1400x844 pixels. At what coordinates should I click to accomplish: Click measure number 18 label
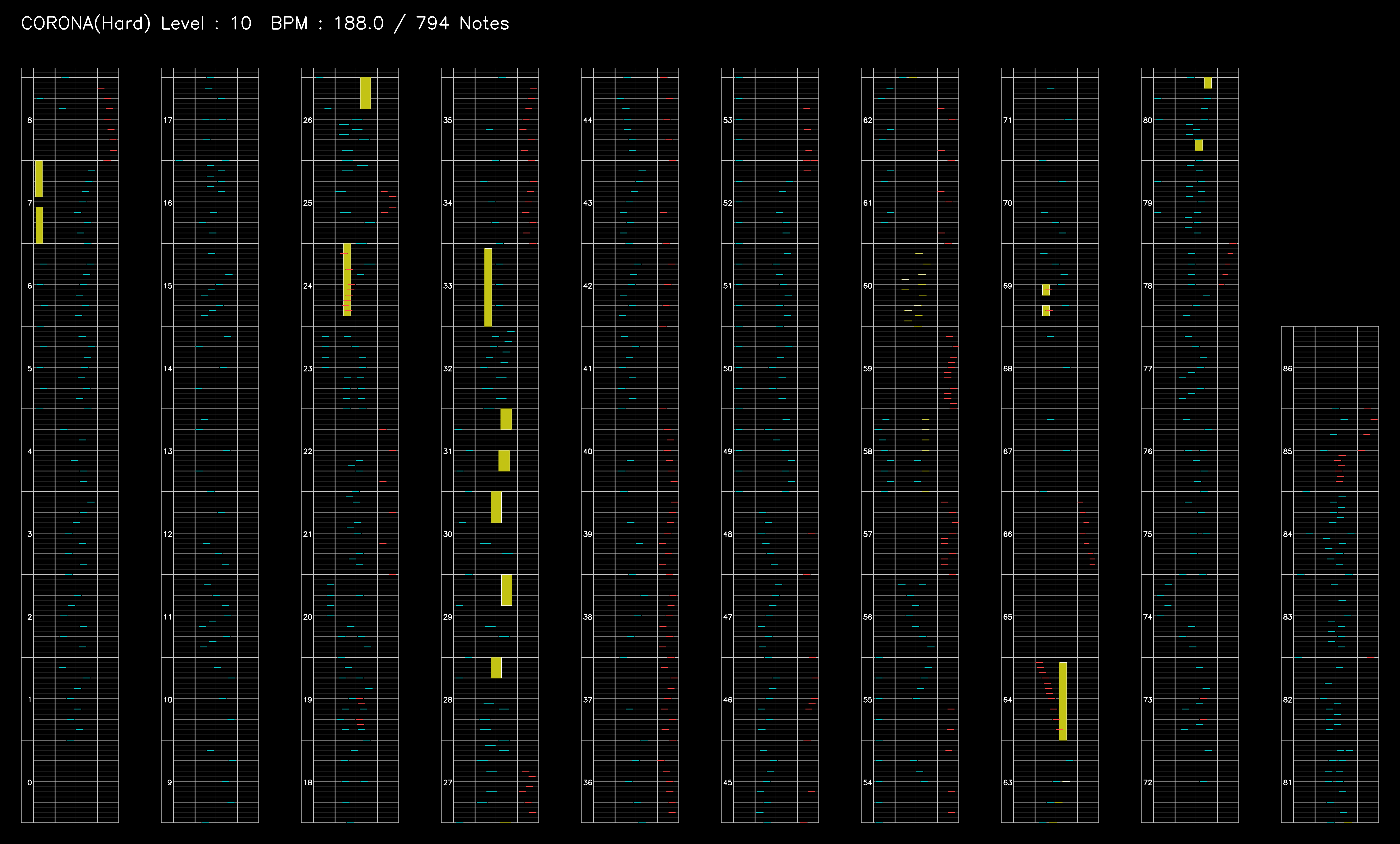pyautogui.click(x=307, y=782)
